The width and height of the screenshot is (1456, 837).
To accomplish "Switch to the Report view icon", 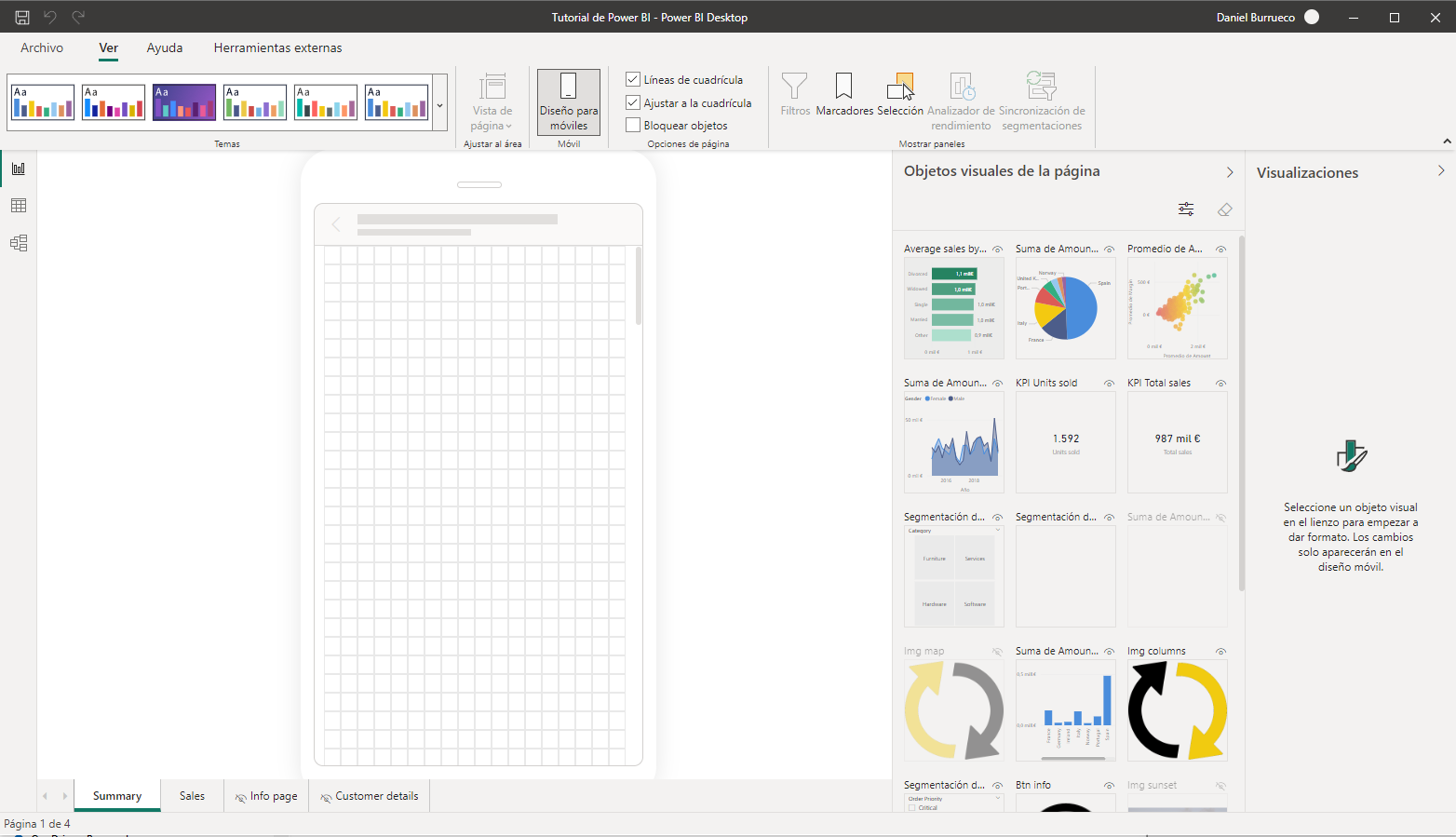I will click(x=19, y=169).
